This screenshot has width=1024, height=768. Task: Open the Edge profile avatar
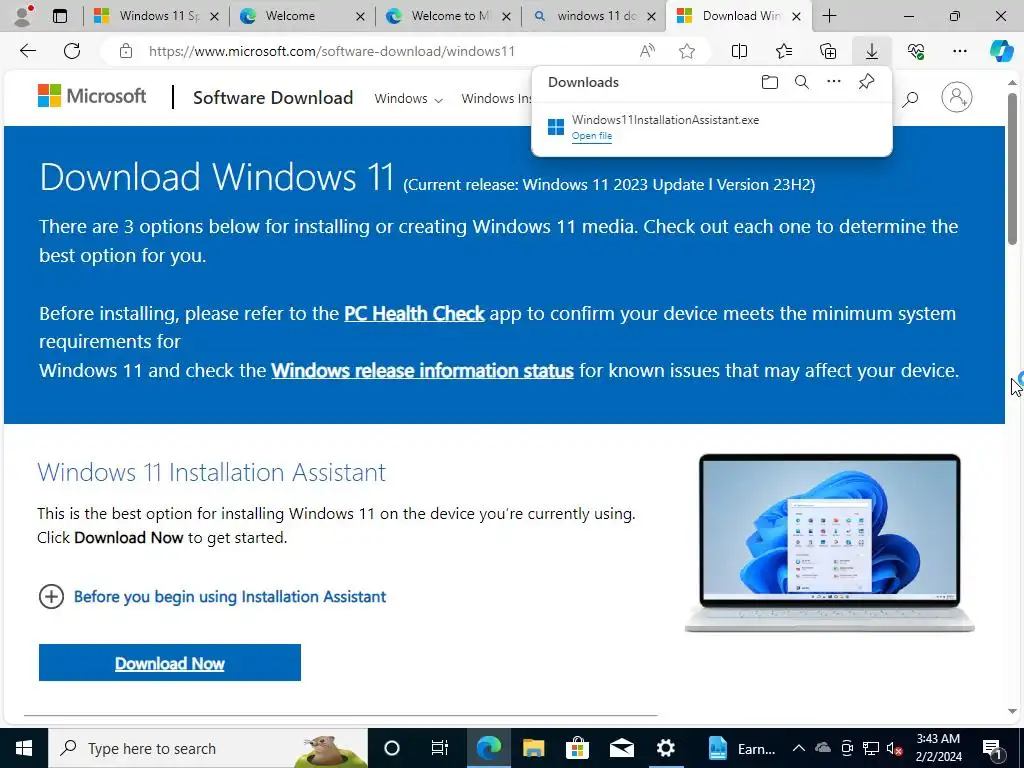click(x=24, y=16)
